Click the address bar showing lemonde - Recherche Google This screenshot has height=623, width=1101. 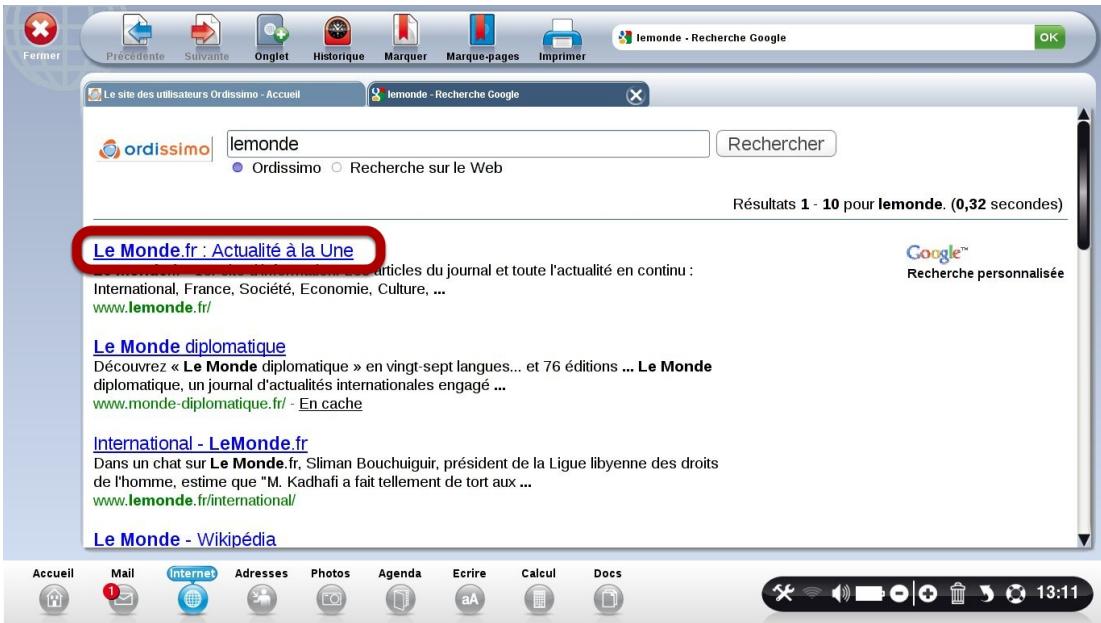tap(823, 37)
